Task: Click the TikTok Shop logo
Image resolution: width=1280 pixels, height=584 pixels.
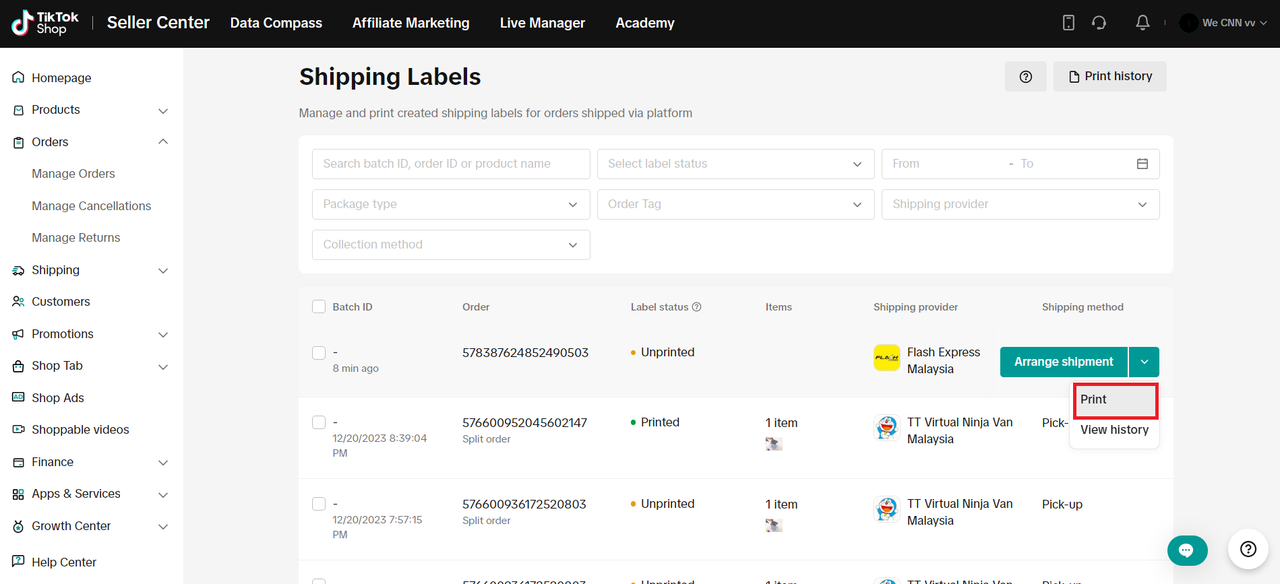Action: point(46,23)
